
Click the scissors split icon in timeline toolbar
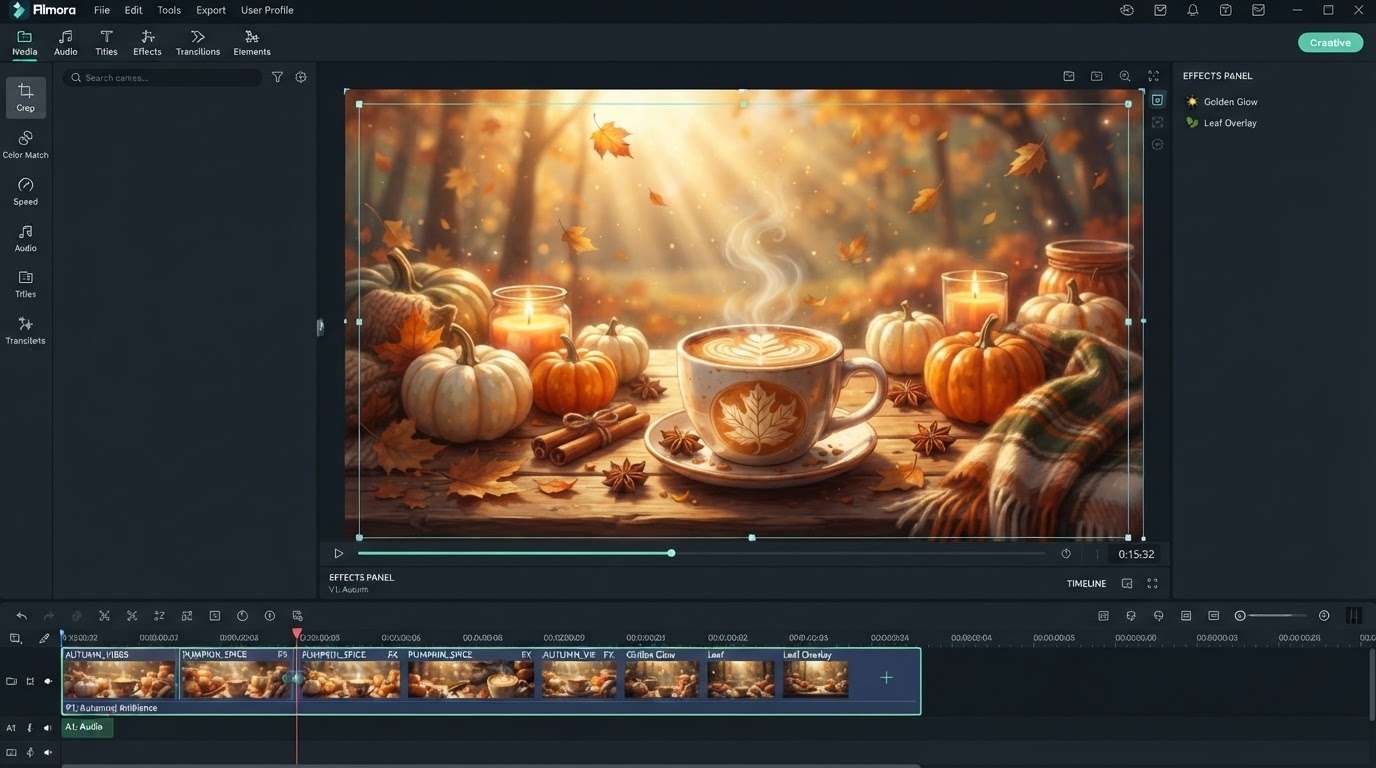point(104,616)
